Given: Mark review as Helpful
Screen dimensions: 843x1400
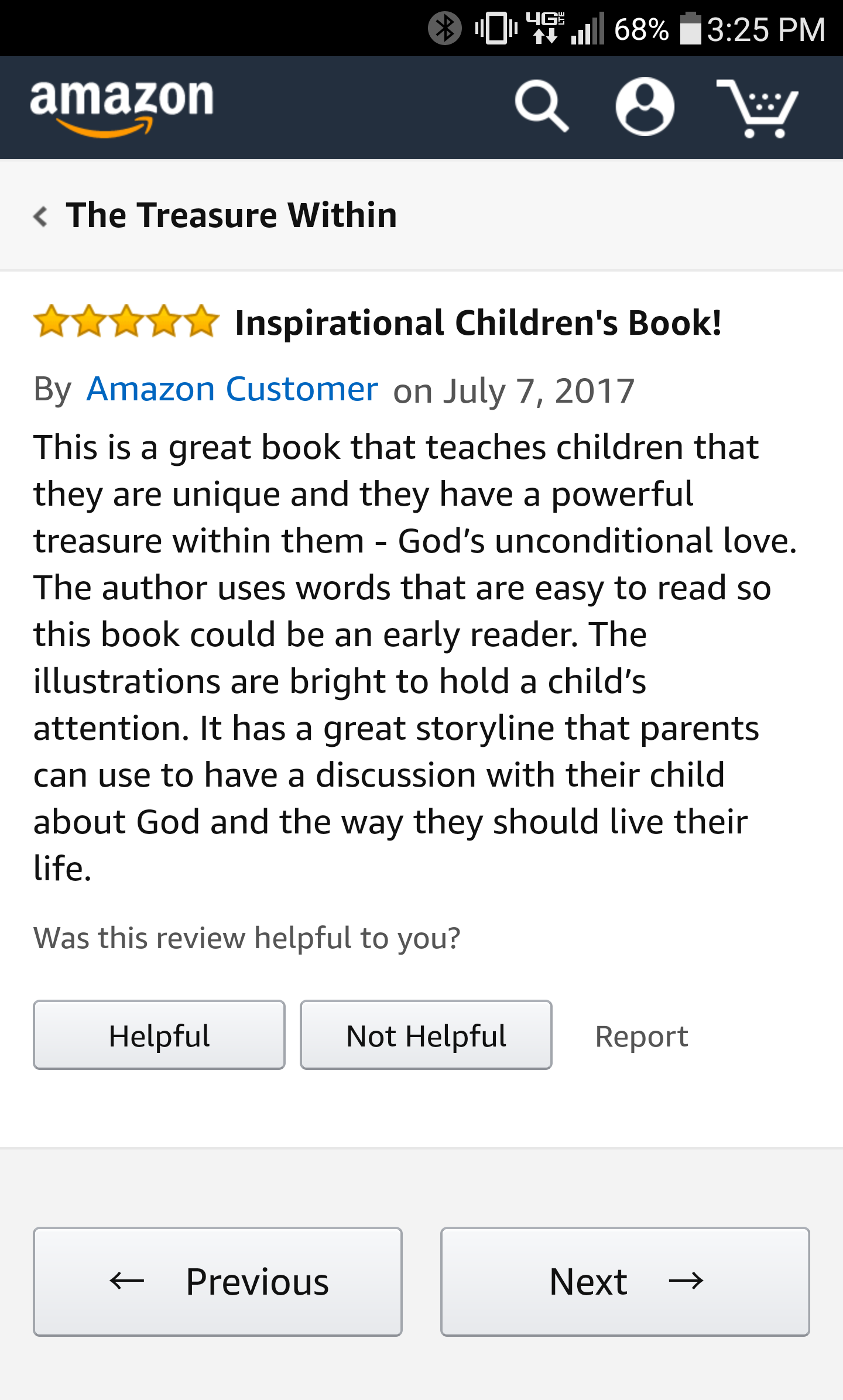Looking at the screenshot, I should (x=159, y=1035).
